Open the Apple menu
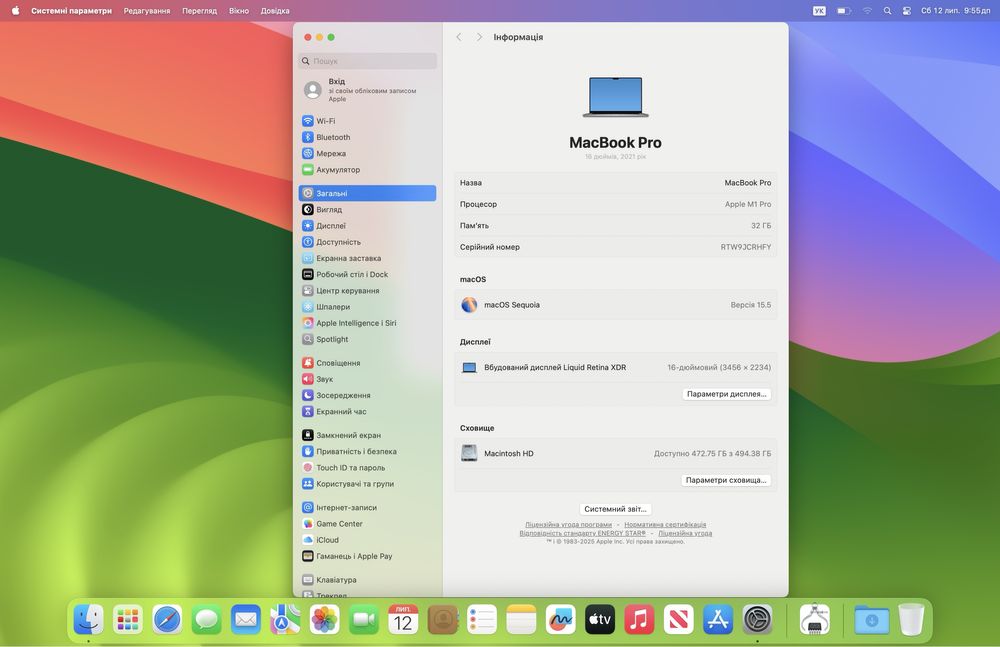 click(x=15, y=11)
